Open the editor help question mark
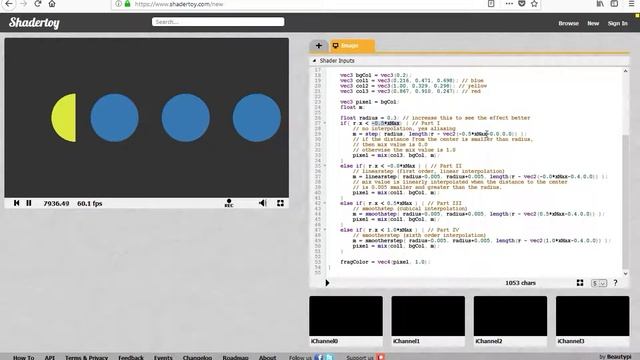This screenshot has height=360, width=640. click(616, 282)
